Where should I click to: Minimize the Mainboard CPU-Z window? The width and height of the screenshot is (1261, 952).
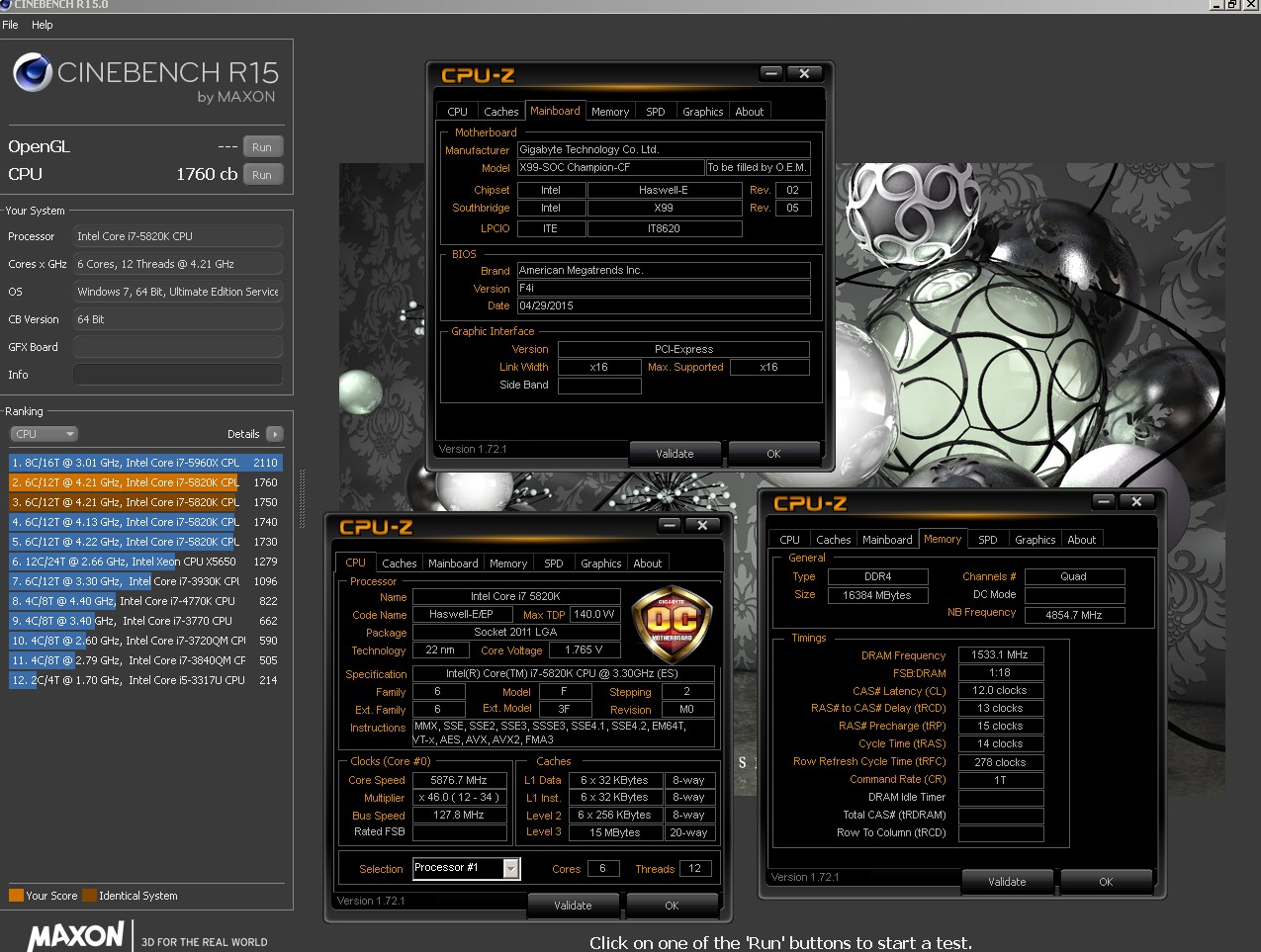coord(771,73)
